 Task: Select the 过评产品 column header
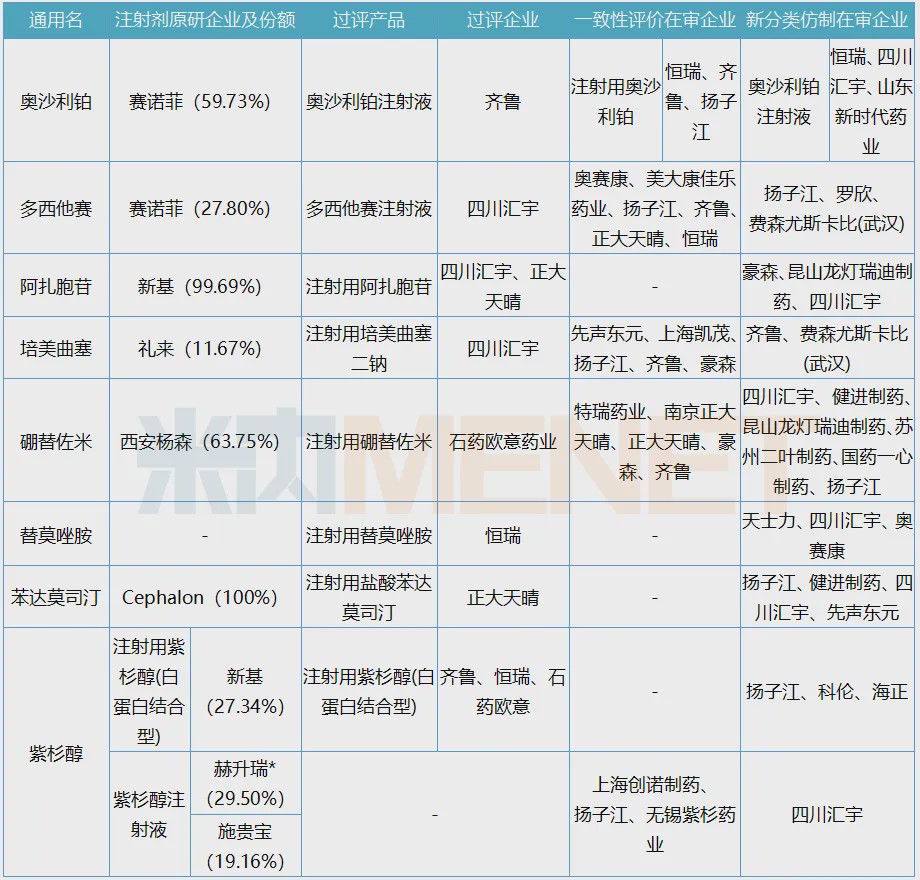click(369, 20)
